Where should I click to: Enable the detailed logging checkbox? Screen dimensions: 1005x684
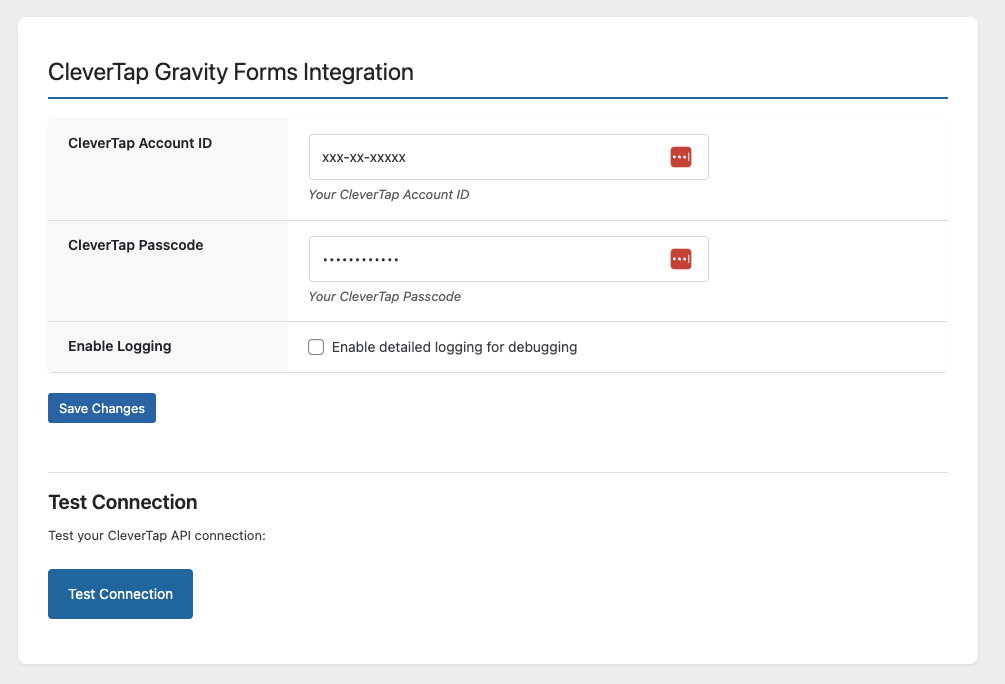click(316, 347)
